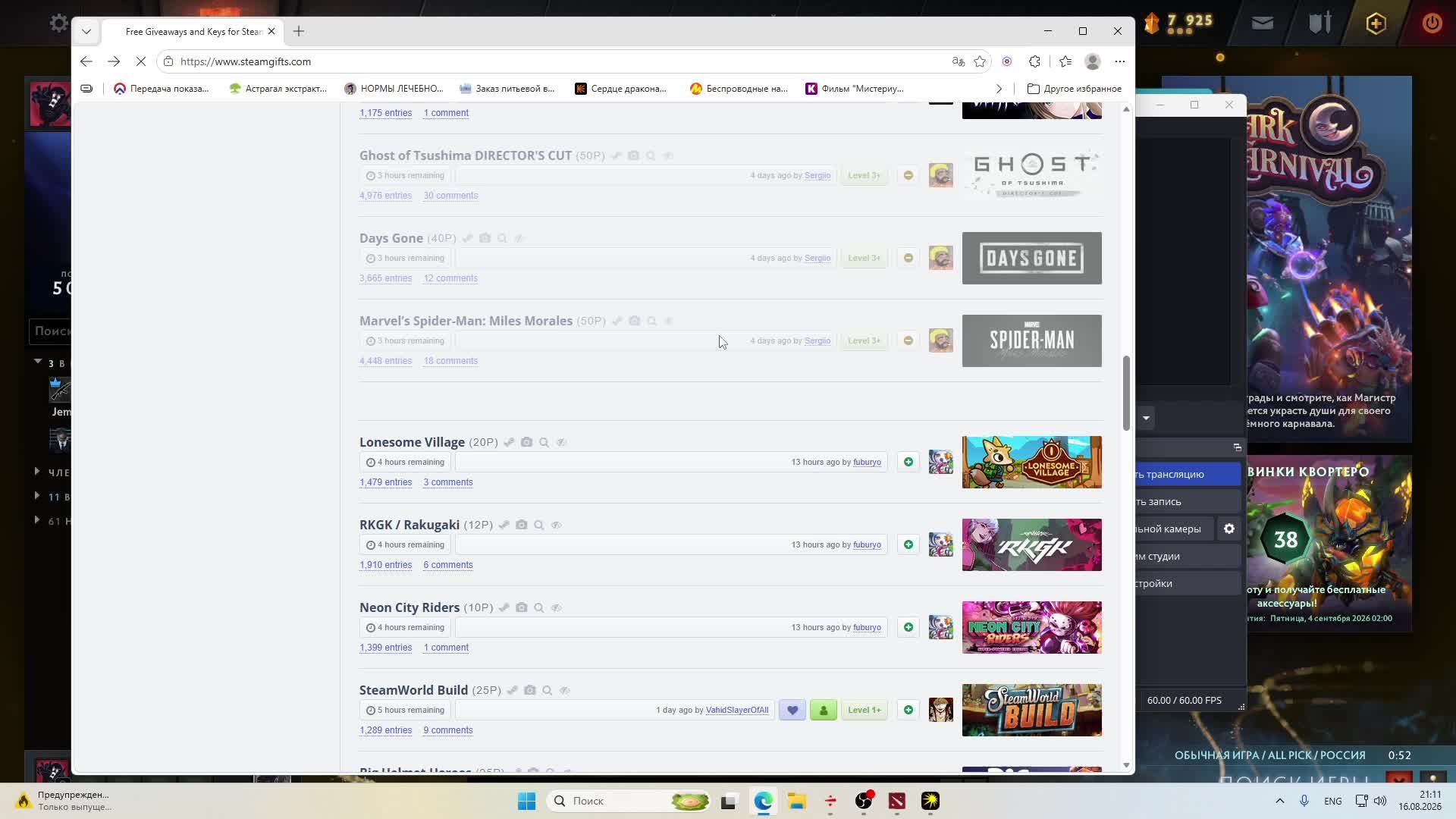1456x819 pixels.
Task: Click search icon beside SteamWorld Build
Action: pos(547,690)
